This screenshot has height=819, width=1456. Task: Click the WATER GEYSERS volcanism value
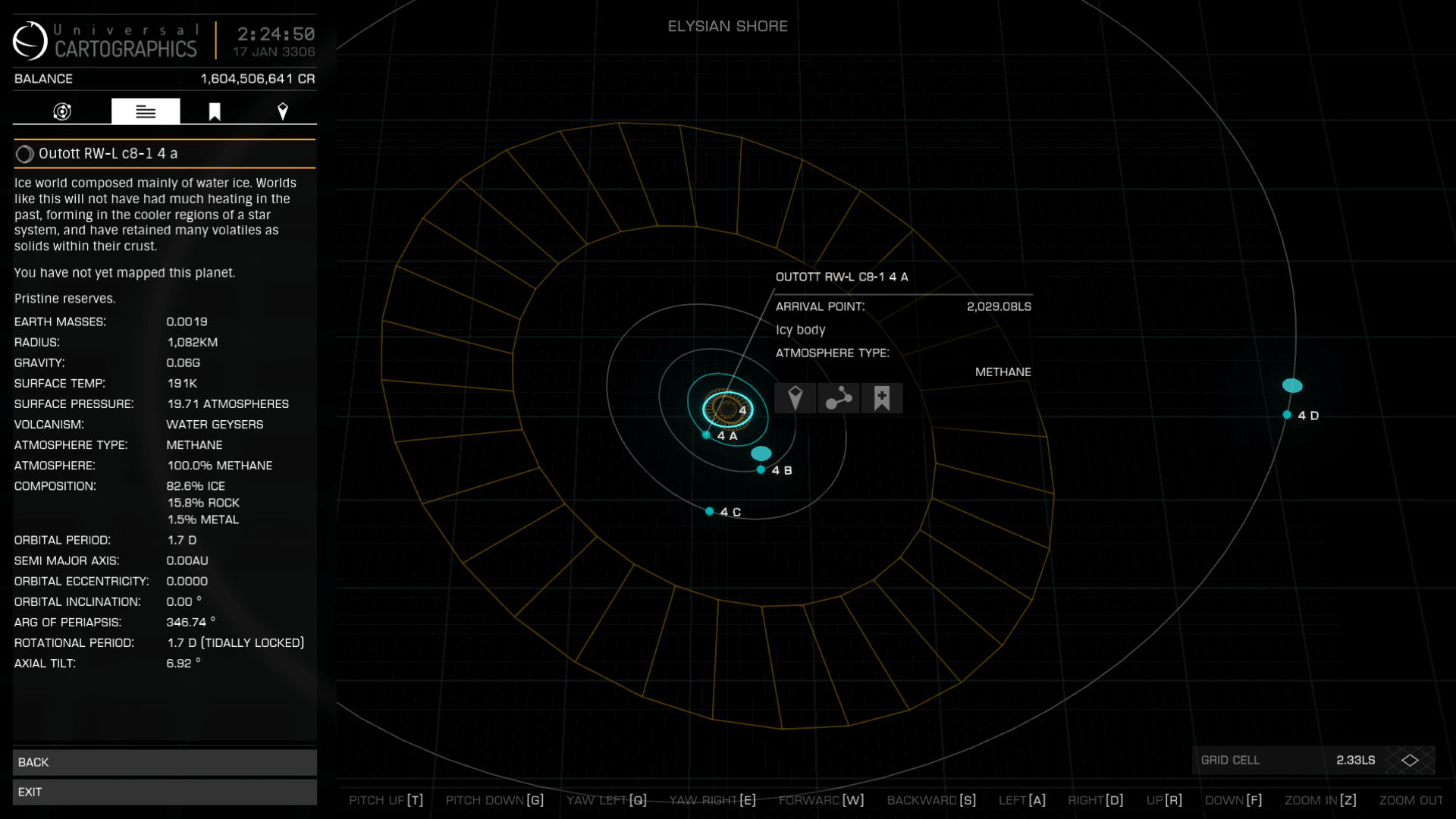pyautogui.click(x=215, y=424)
